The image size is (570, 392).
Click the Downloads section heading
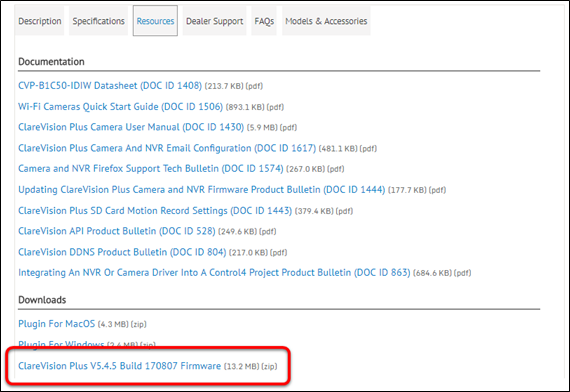[42, 300]
